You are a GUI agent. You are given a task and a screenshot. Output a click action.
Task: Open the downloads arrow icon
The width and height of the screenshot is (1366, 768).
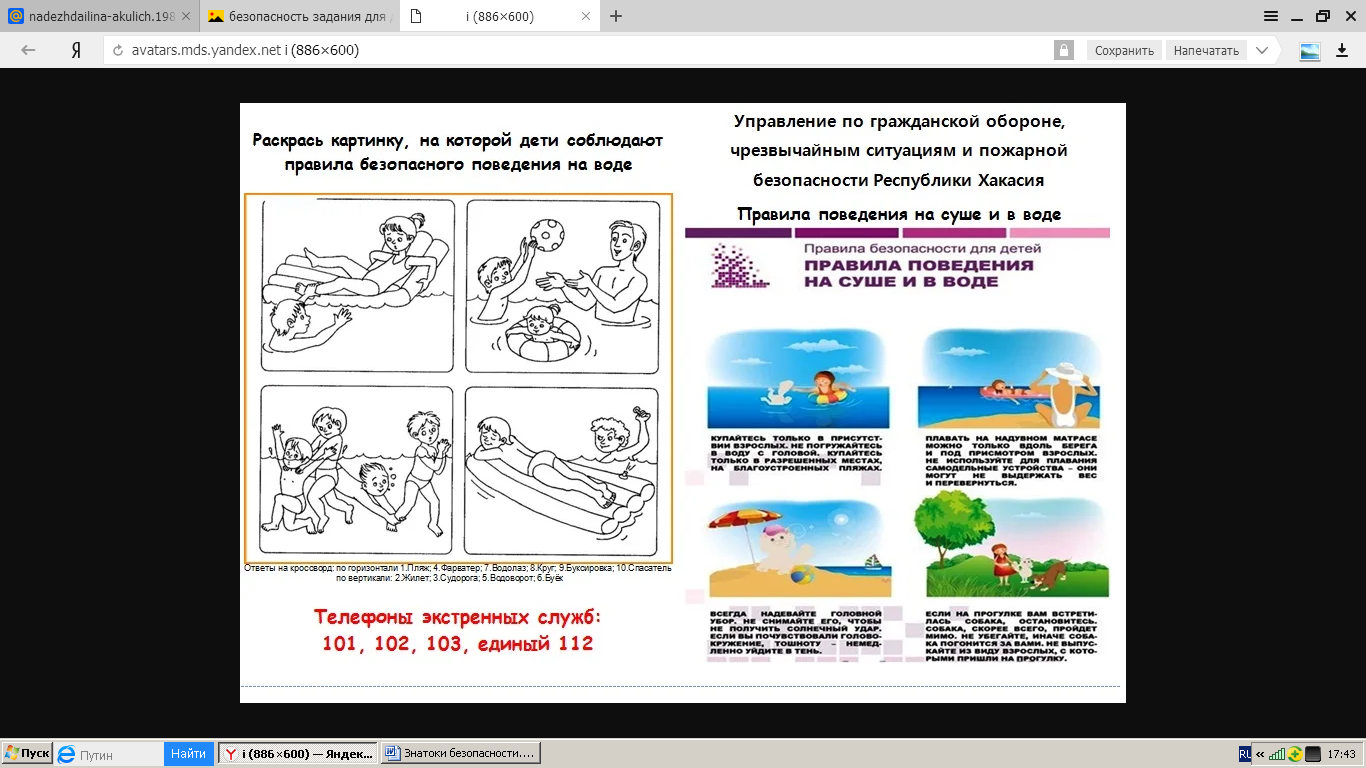click(x=1342, y=50)
